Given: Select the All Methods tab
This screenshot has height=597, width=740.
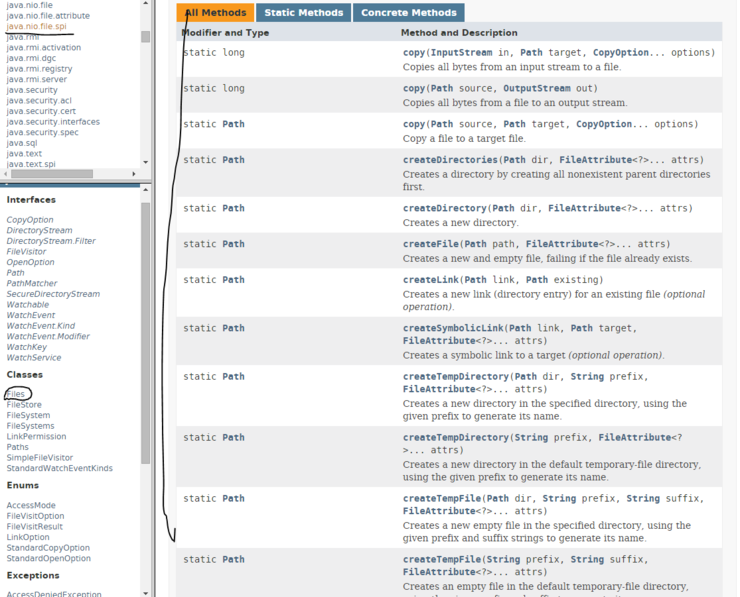Looking at the screenshot, I should [x=214, y=13].
